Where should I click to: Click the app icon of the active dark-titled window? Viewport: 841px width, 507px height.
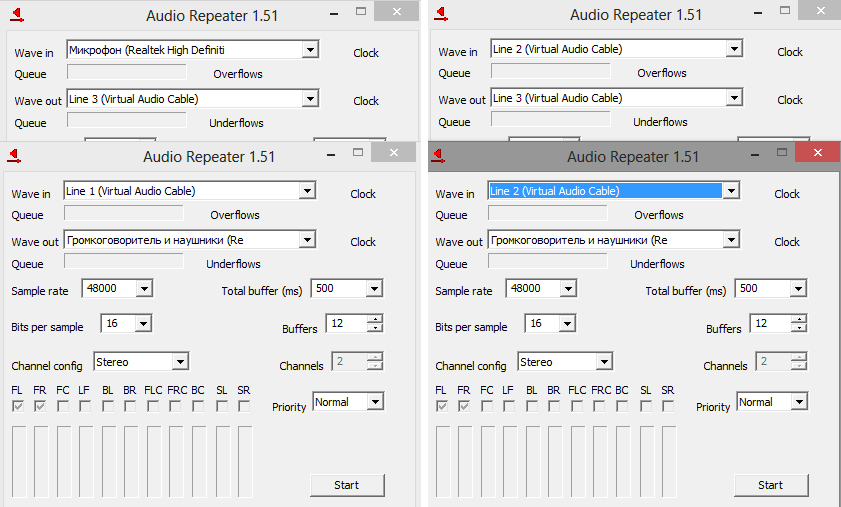[x=439, y=156]
